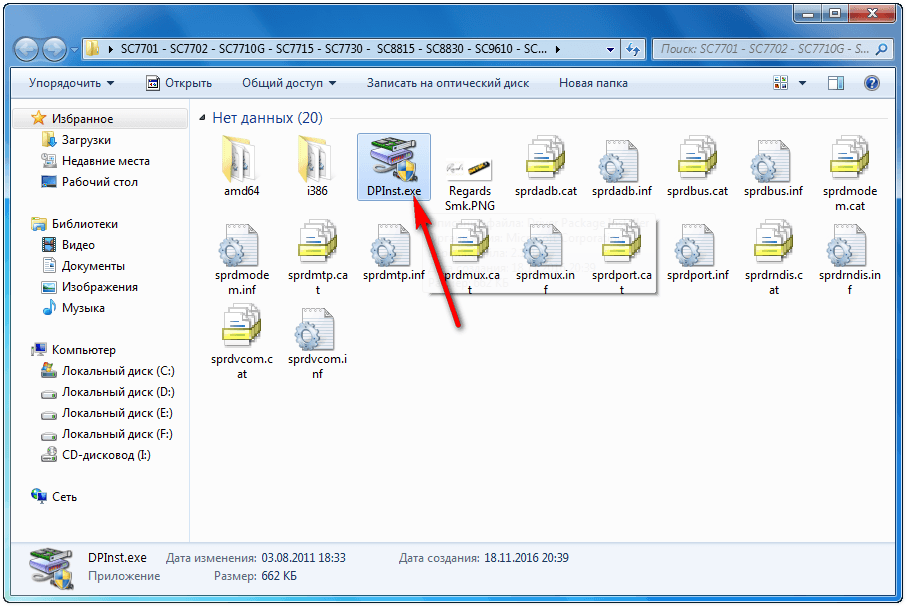Viewport: 907px width, 607px height.
Task: Select the sprdvcom.inf file icon
Action: coord(317,329)
